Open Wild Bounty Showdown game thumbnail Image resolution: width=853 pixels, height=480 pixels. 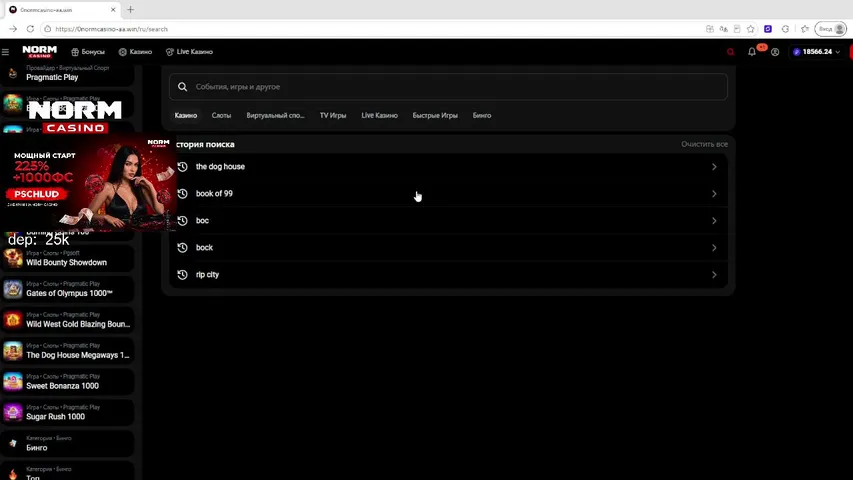(x=13, y=258)
